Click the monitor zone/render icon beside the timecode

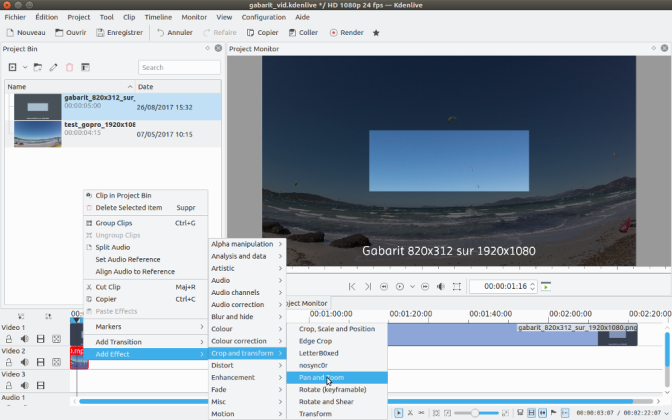[x=546, y=286]
